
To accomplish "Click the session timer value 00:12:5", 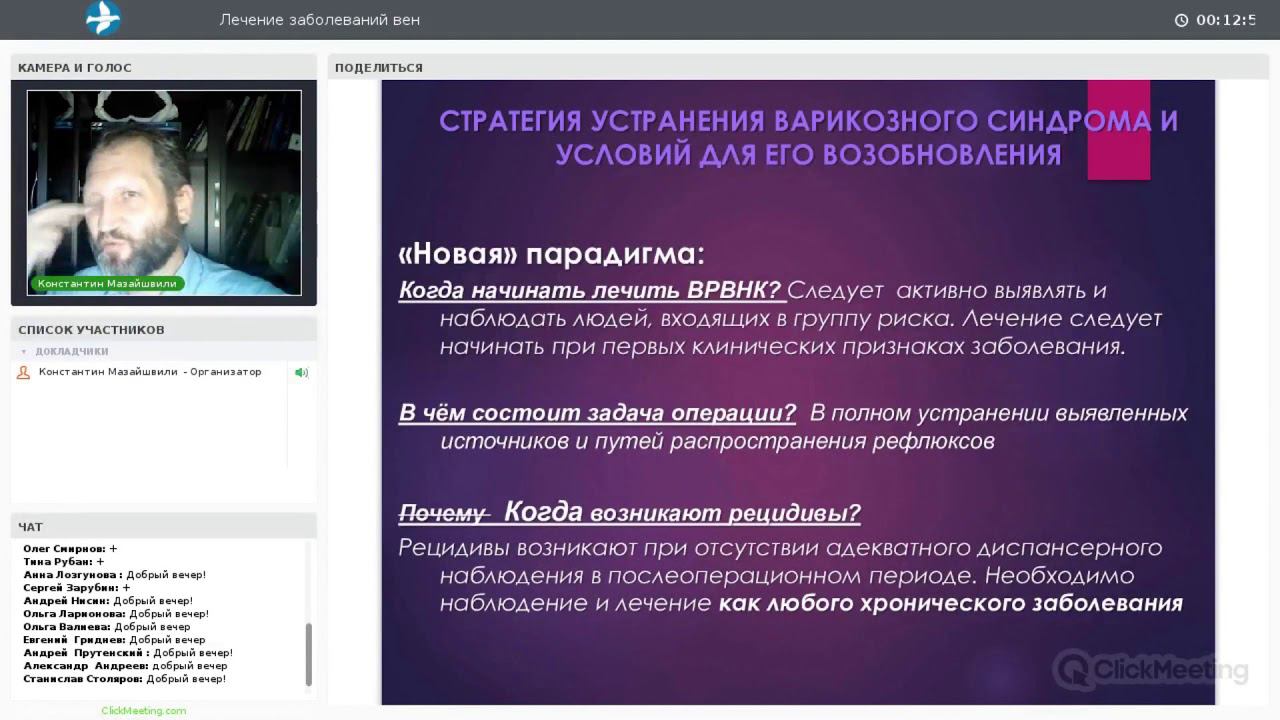I will 1227,20.
